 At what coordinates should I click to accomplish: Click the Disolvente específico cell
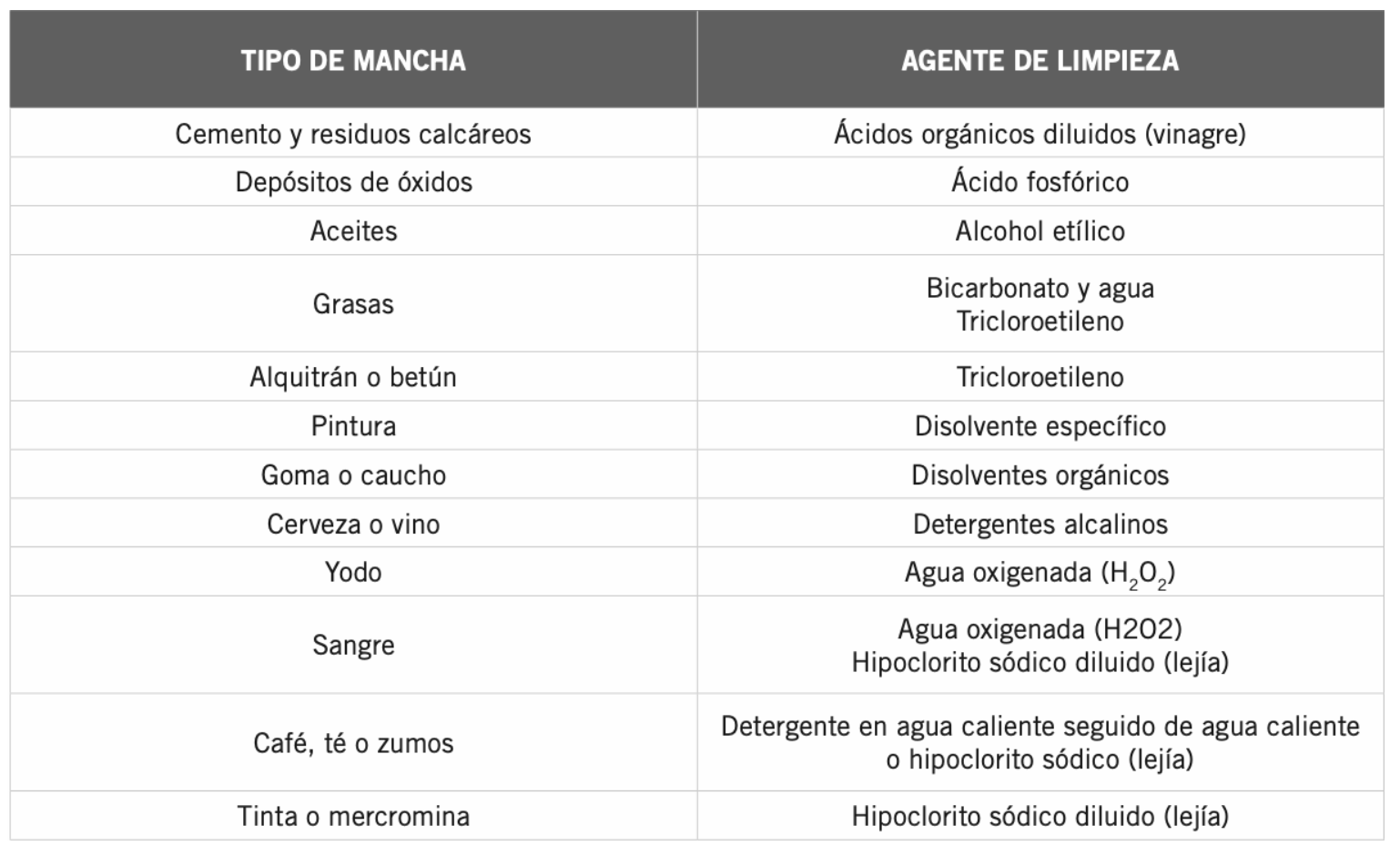click(1040, 426)
